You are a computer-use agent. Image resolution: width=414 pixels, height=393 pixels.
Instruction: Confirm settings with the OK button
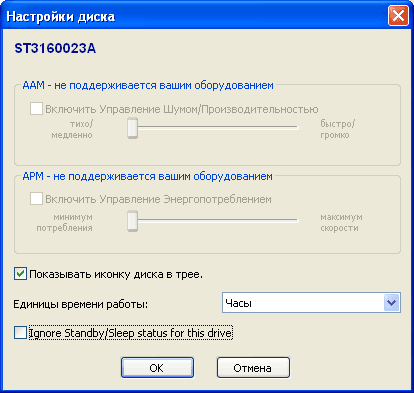[157, 368]
